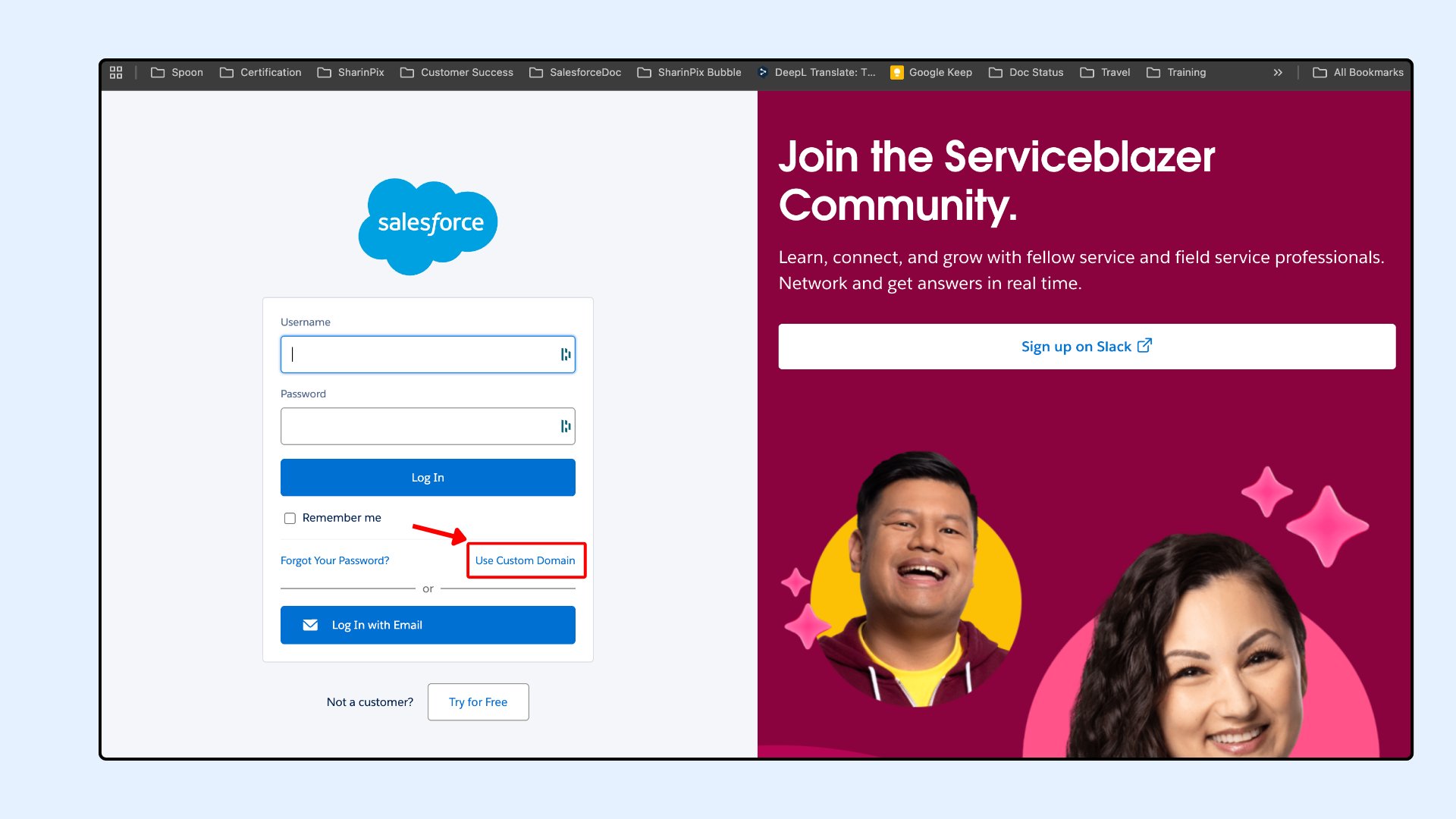This screenshot has height=819, width=1456.
Task: Click Forgot Your Password link
Action: click(x=334, y=560)
